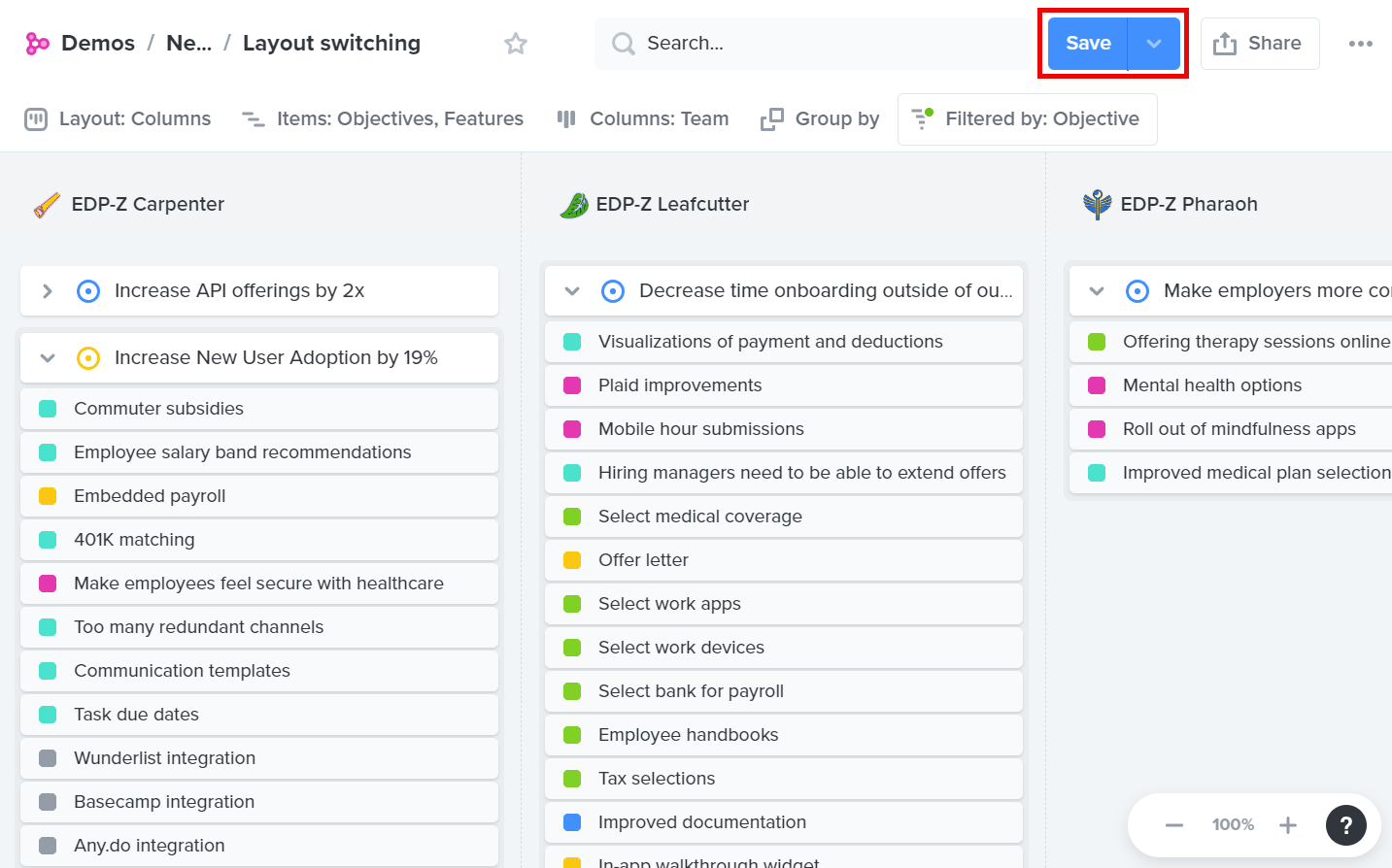Open the Save button's dropdown arrow

click(1152, 43)
